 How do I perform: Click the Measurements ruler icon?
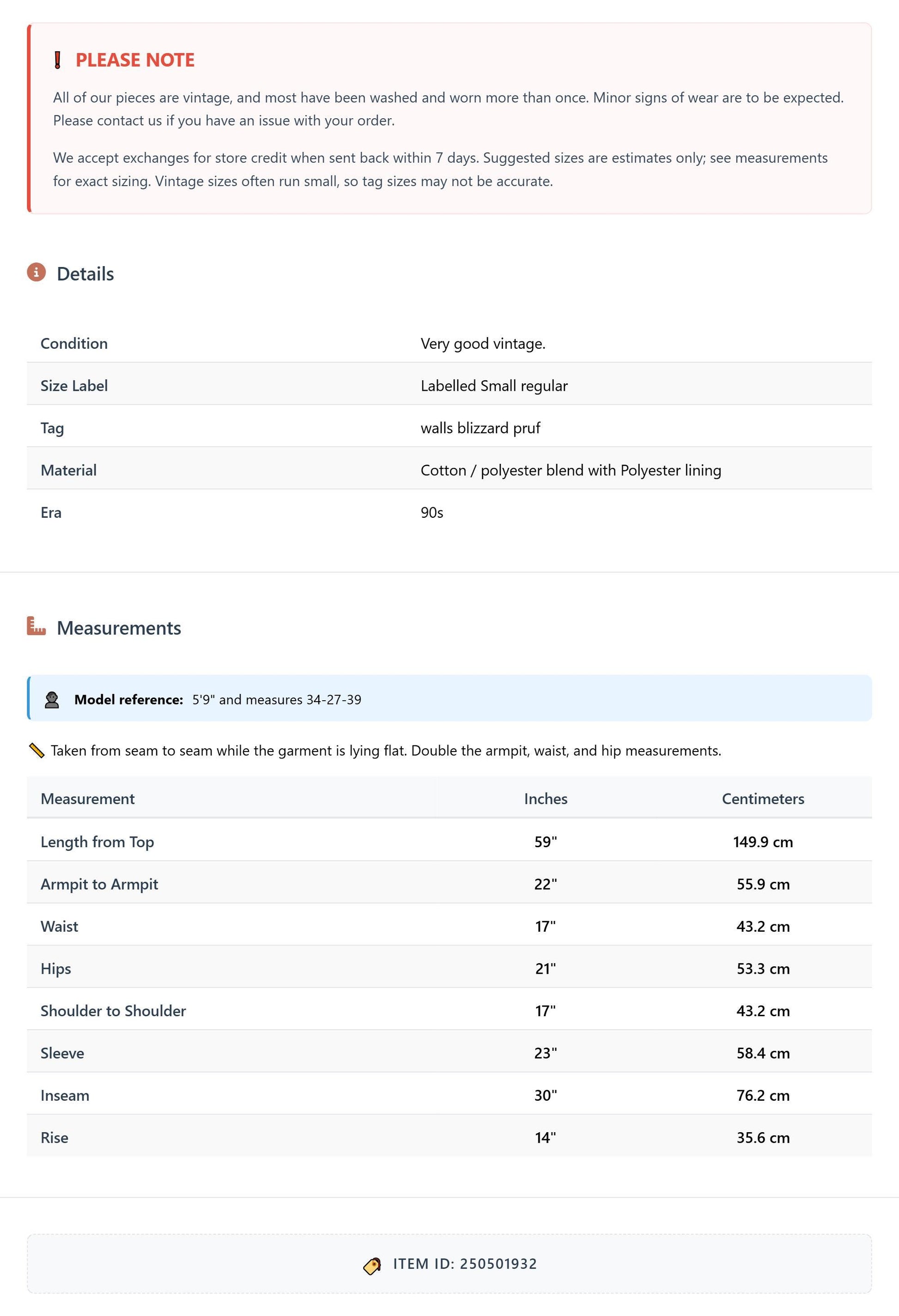pyautogui.click(x=36, y=626)
